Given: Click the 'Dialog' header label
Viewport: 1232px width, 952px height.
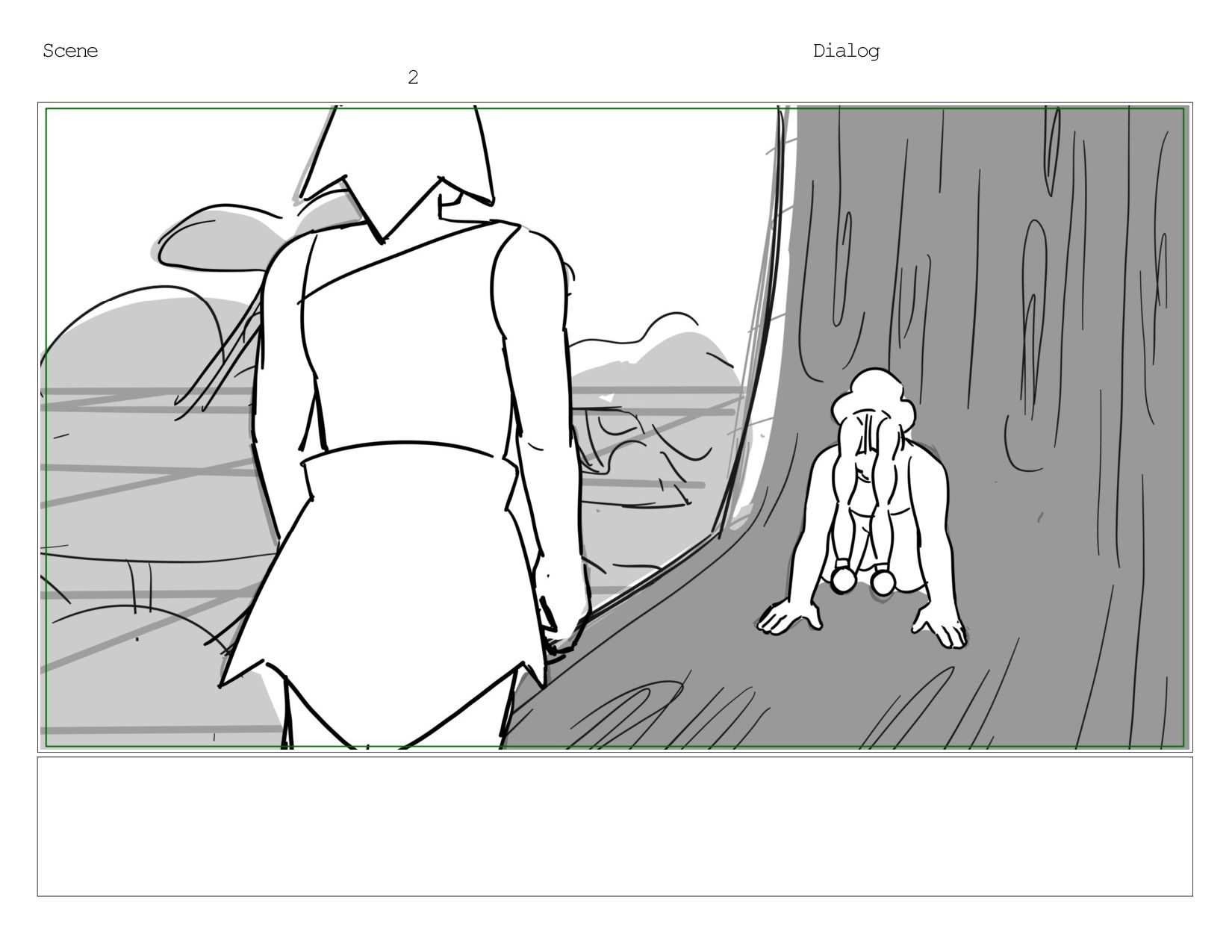Looking at the screenshot, I should pyautogui.click(x=846, y=51).
